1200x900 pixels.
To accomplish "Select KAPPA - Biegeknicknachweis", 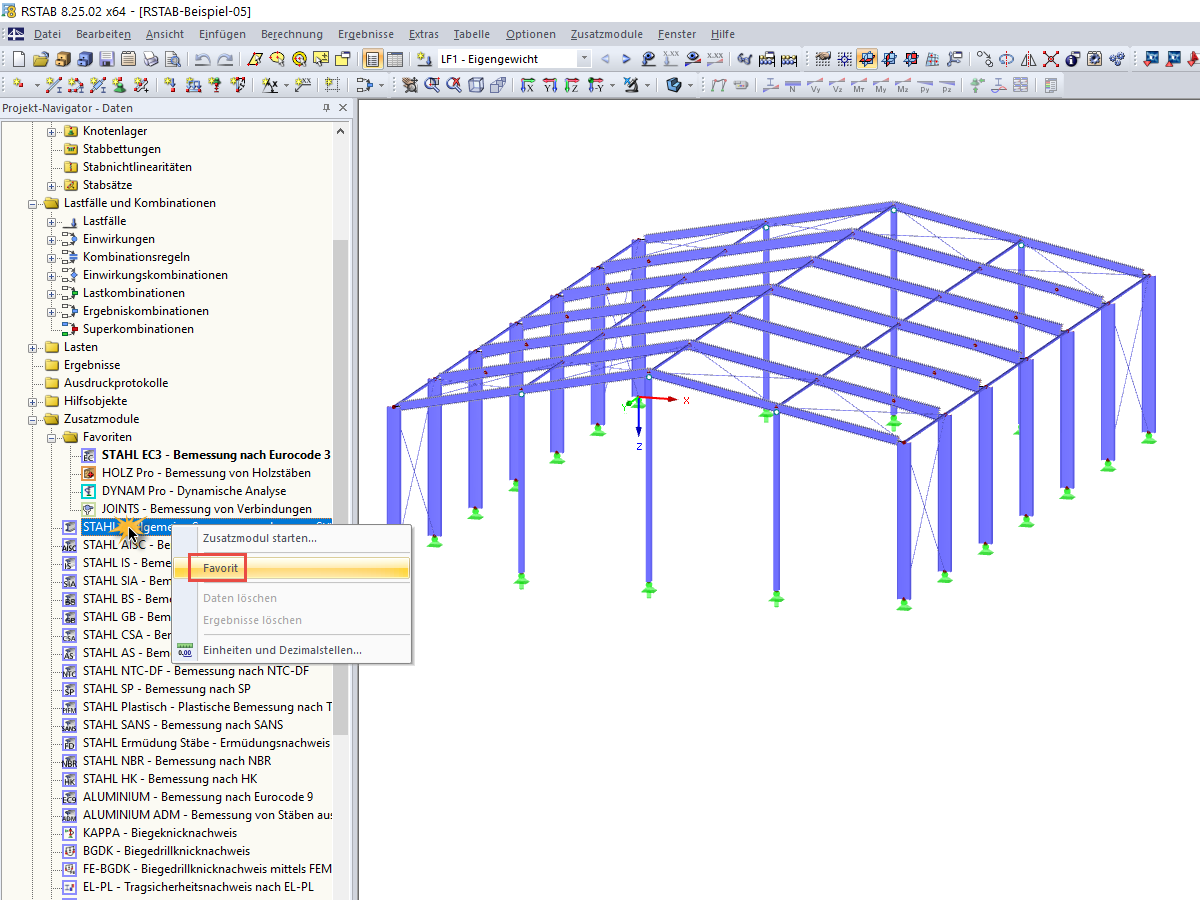I will 160,833.
